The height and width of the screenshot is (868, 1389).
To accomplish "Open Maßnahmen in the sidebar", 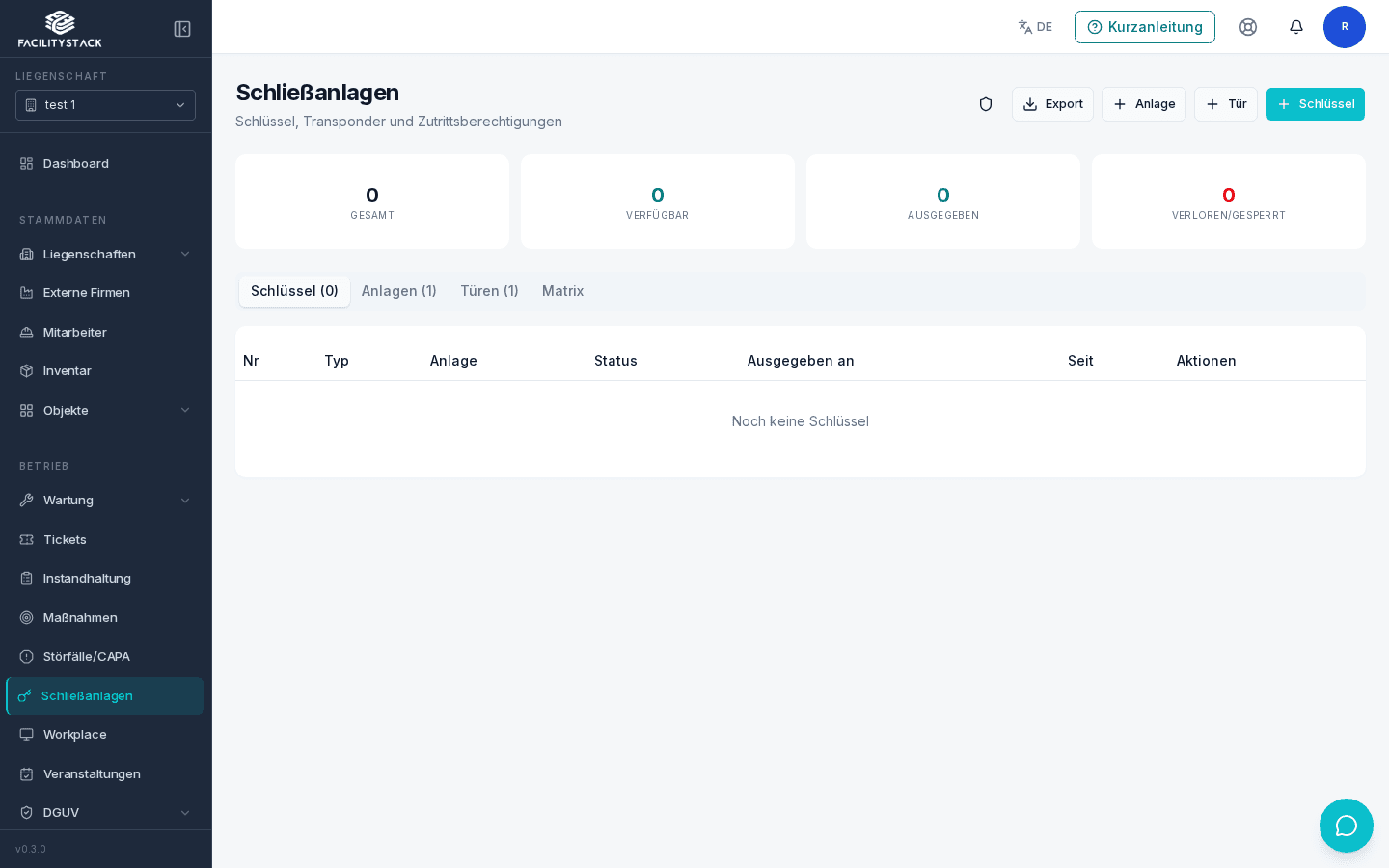I will pos(105,617).
